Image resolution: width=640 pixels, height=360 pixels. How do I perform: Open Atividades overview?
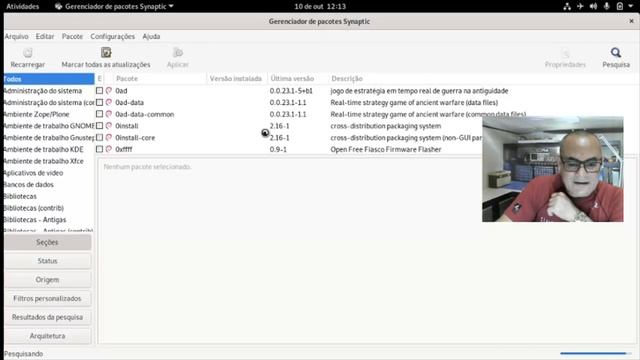(22, 7)
